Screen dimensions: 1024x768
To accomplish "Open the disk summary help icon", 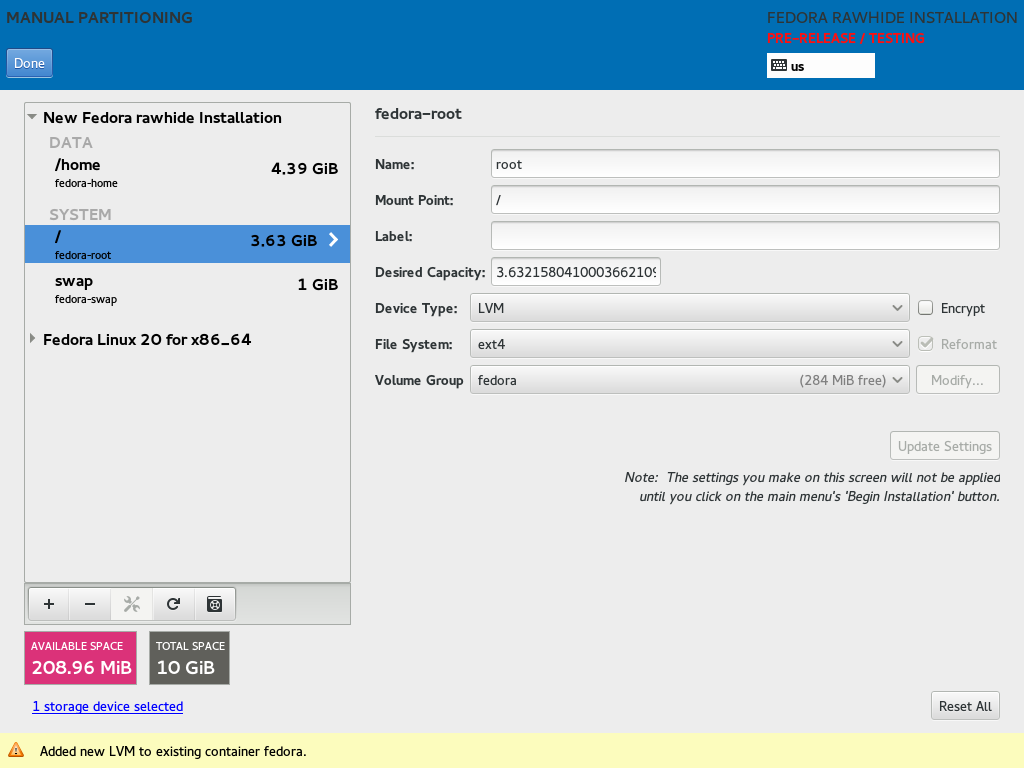I will tap(214, 604).
